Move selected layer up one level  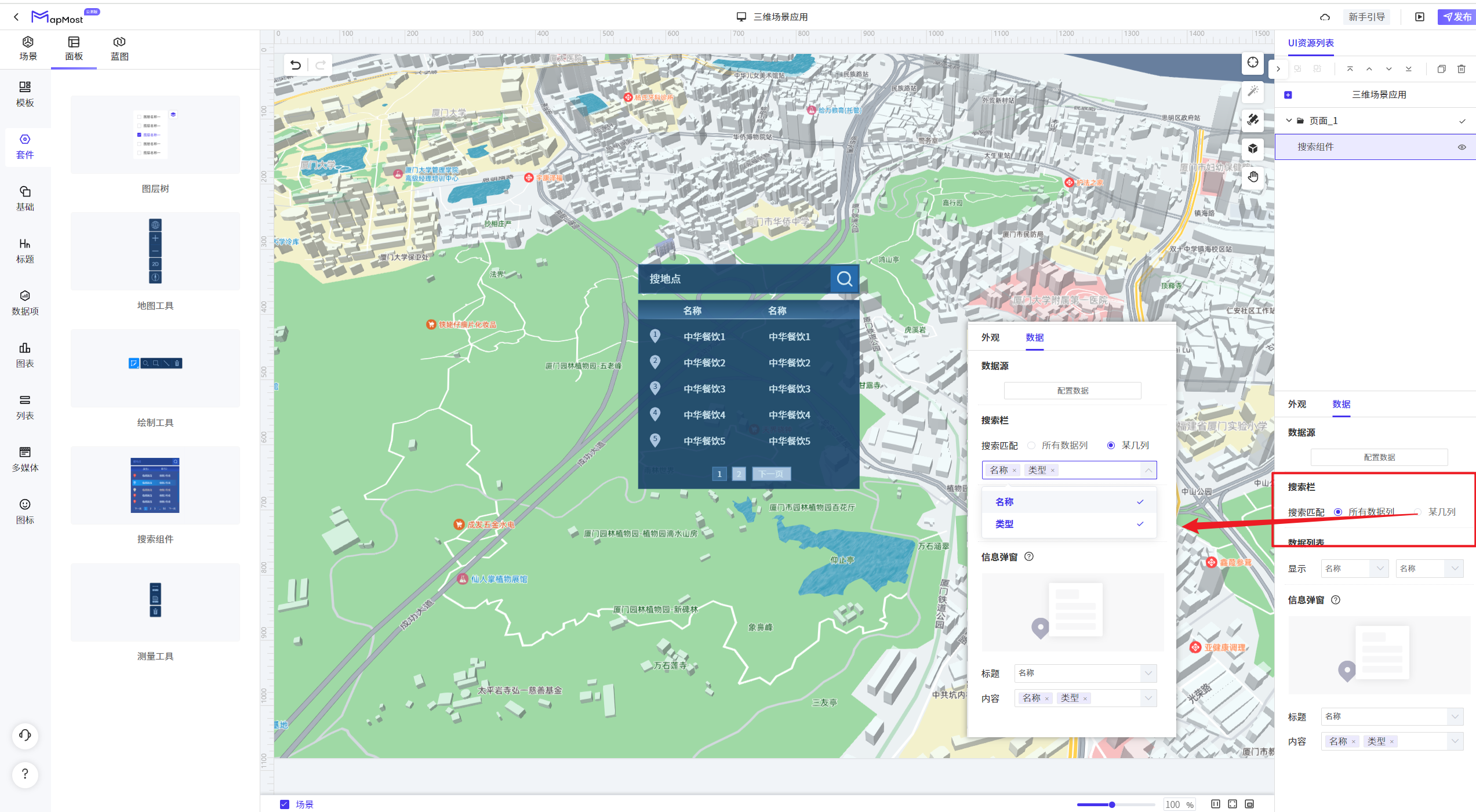pos(1369,69)
